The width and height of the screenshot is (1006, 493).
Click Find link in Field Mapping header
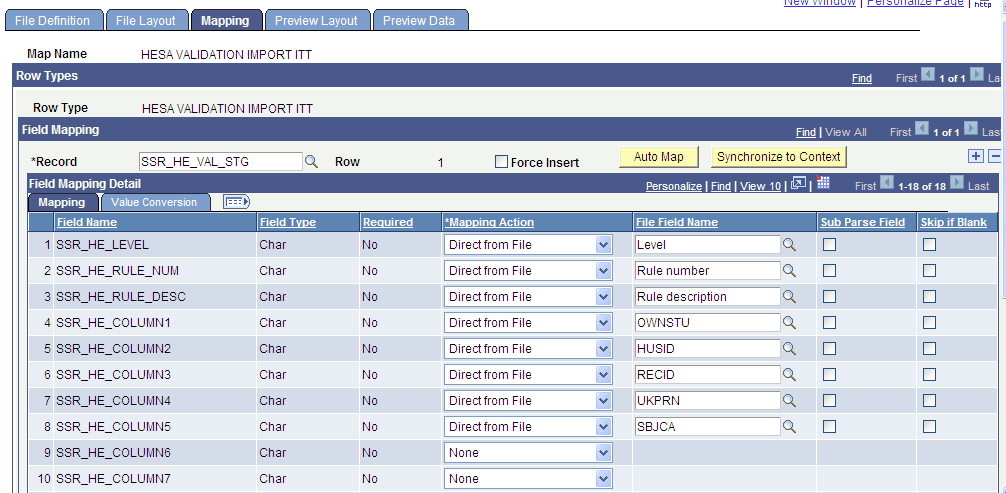806,132
